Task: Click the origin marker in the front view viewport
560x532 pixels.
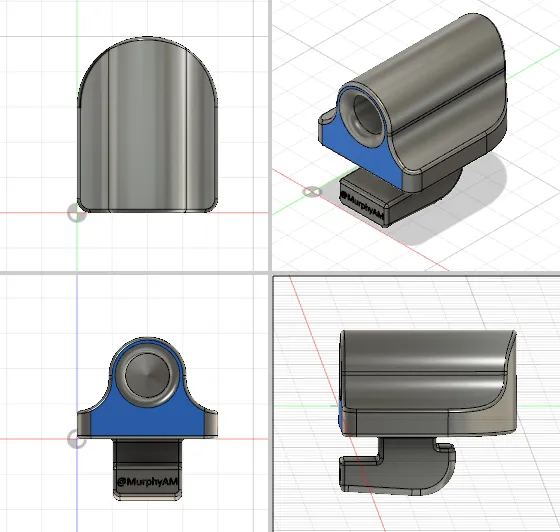Action: [x=77, y=439]
